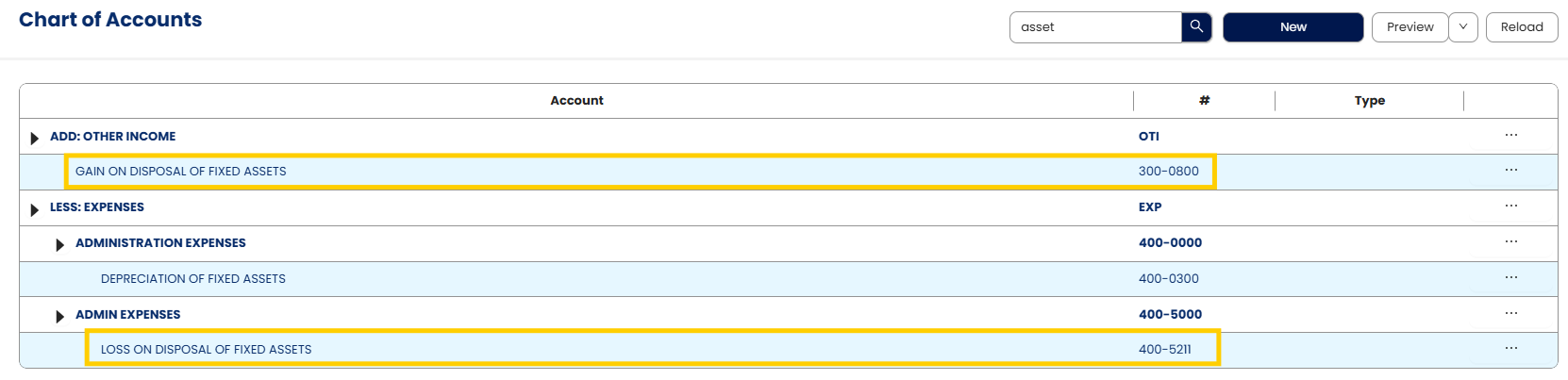Image resolution: width=1568 pixels, height=380 pixels.
Task: Click the Type column header
Action: [x=1370, y=101]
